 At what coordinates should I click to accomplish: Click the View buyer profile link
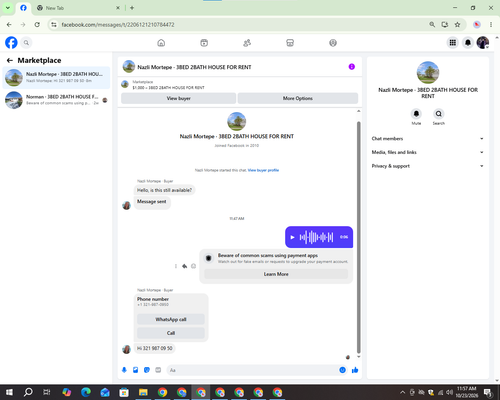[263, 170]
